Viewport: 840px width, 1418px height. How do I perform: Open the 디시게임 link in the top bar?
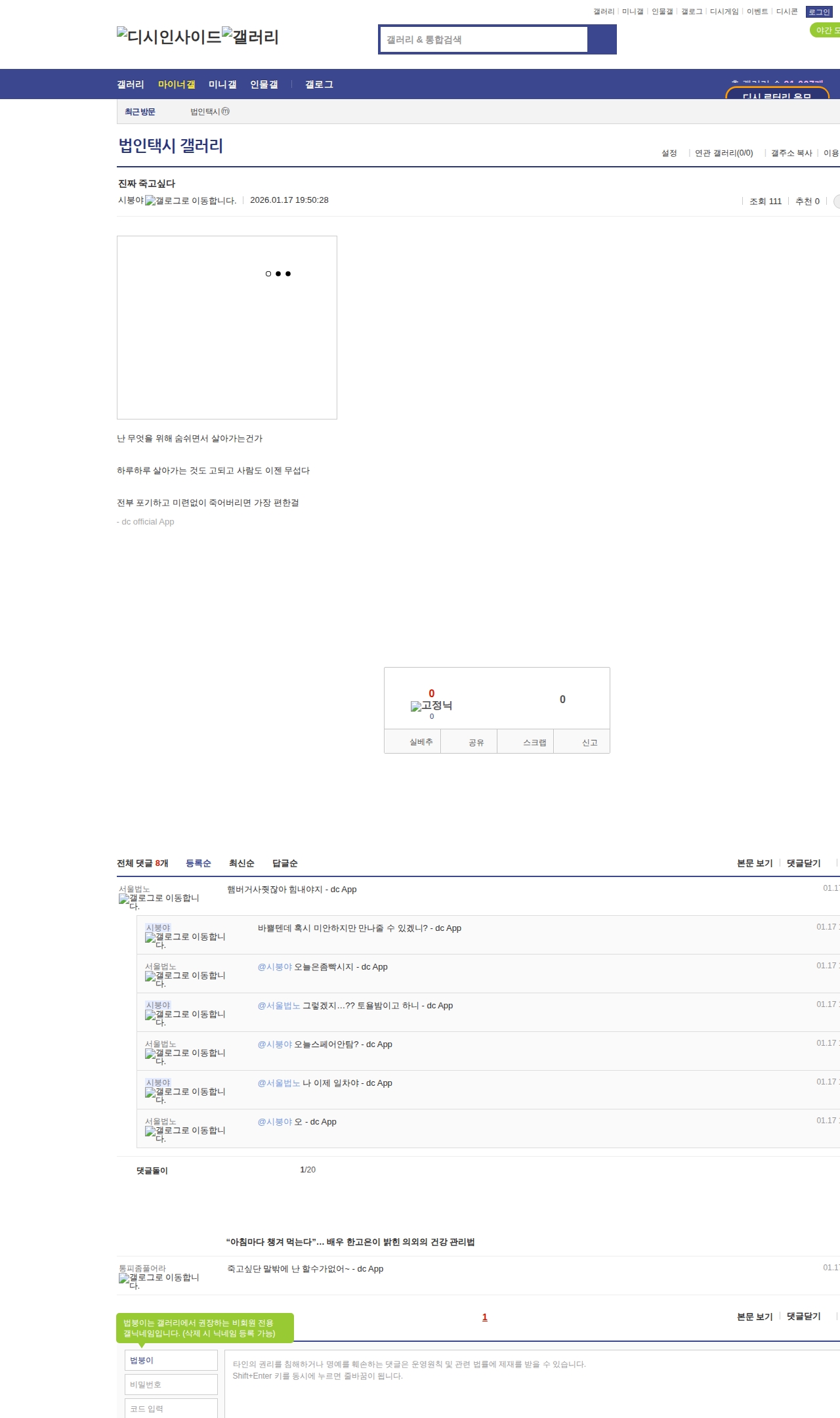(724, 12)
